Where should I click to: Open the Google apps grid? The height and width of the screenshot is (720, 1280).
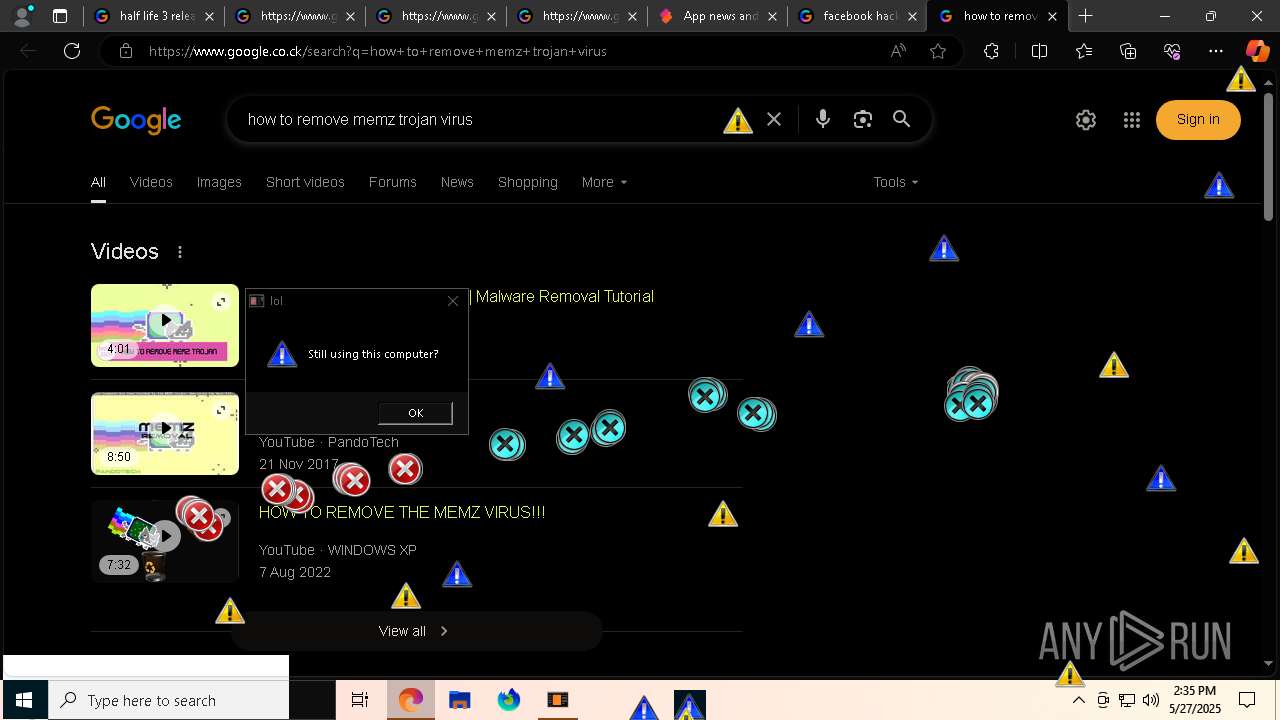1132,120
